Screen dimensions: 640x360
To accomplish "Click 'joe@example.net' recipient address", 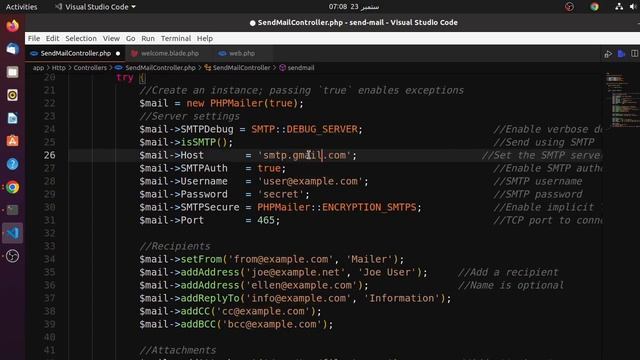I will (296, 272).
